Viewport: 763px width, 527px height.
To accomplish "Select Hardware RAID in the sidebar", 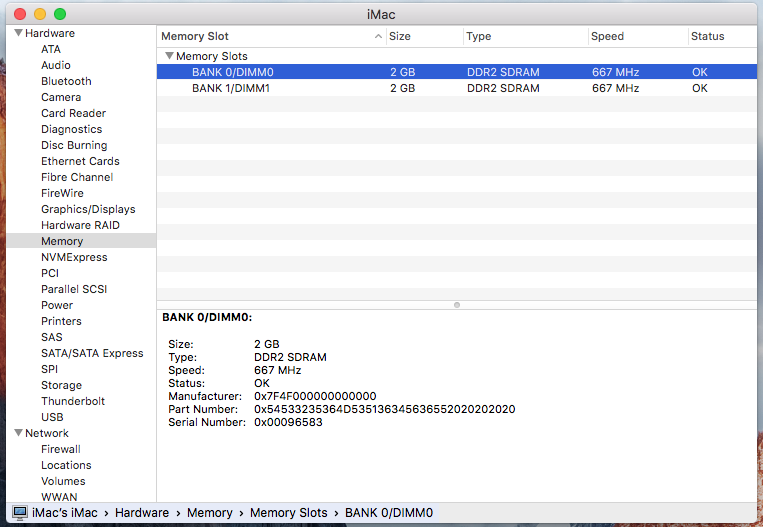I will pyautogui.click(x=80, y=225).
